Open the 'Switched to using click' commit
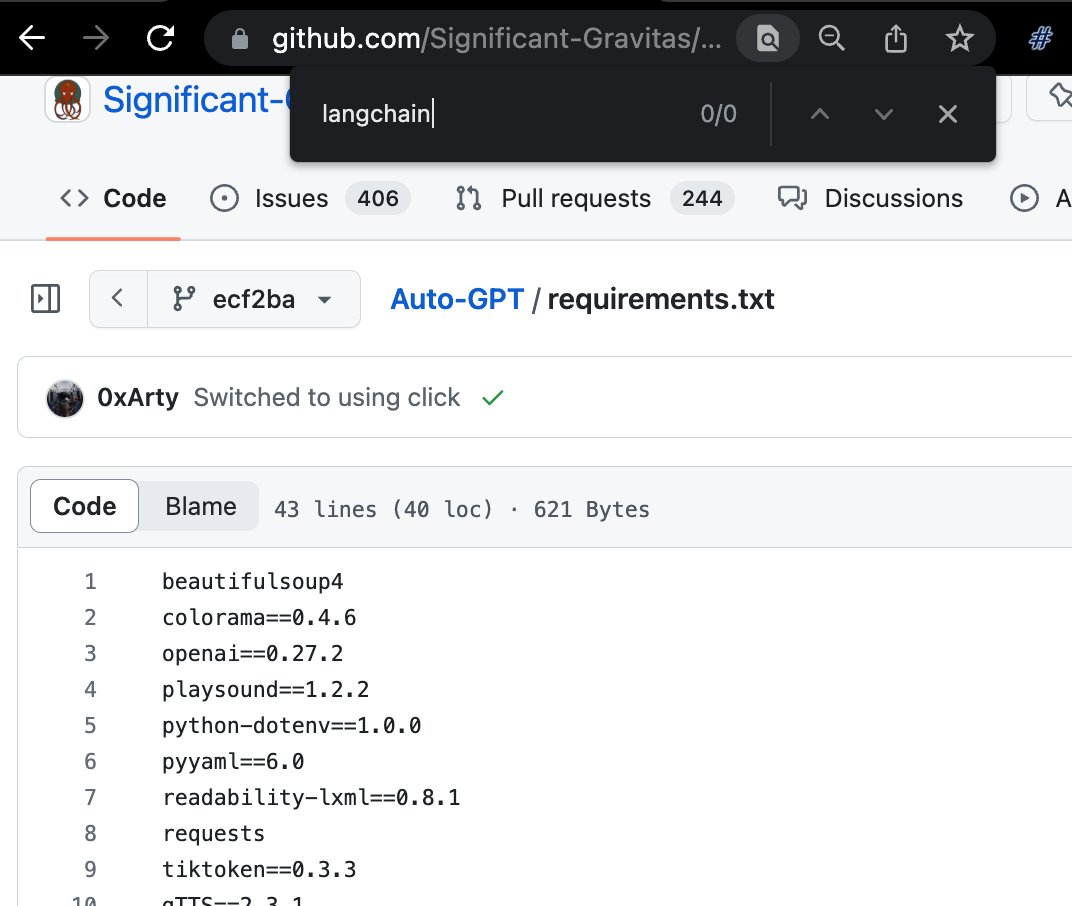1072x906 pixels. [x=327, y=397]
